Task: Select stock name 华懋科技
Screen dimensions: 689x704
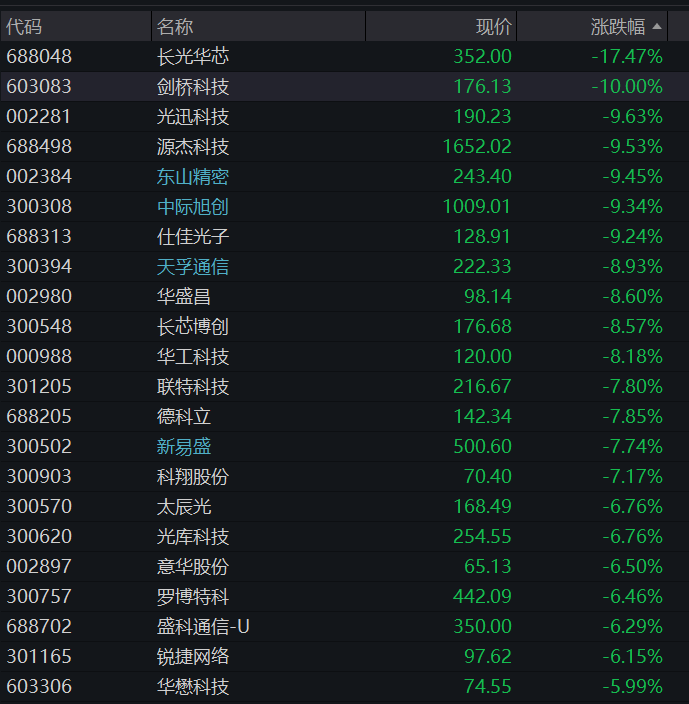Action: [x=193, y=686]
